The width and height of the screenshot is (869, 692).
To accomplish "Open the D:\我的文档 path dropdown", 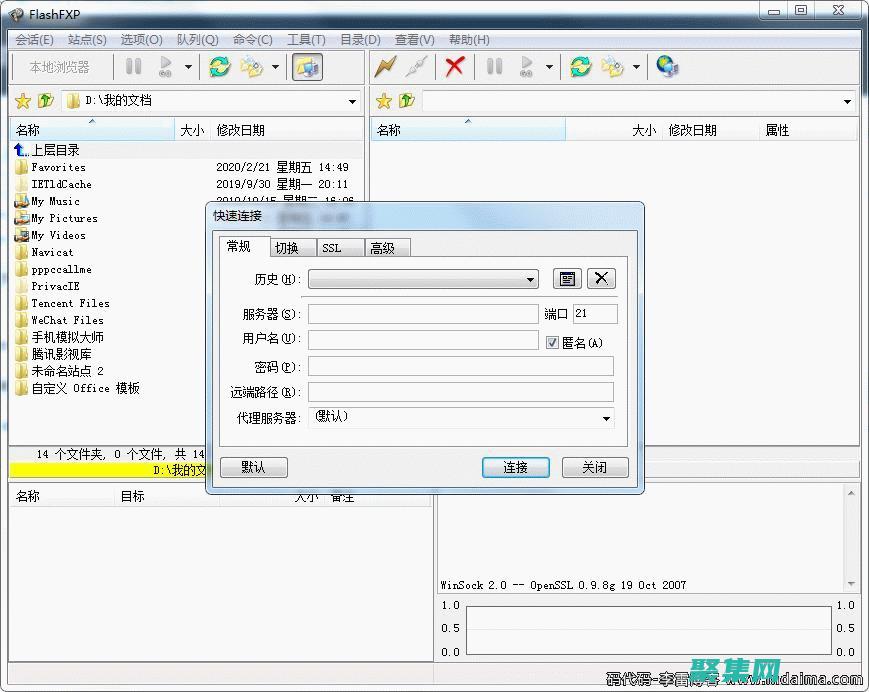I will (x=351, y=100).
